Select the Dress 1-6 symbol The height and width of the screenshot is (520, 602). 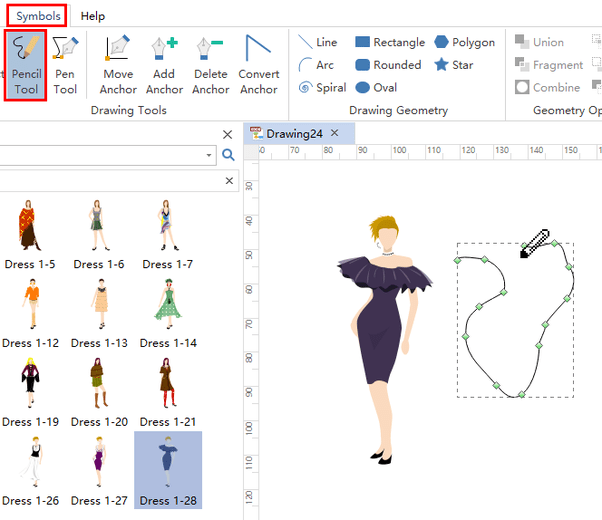98,234
